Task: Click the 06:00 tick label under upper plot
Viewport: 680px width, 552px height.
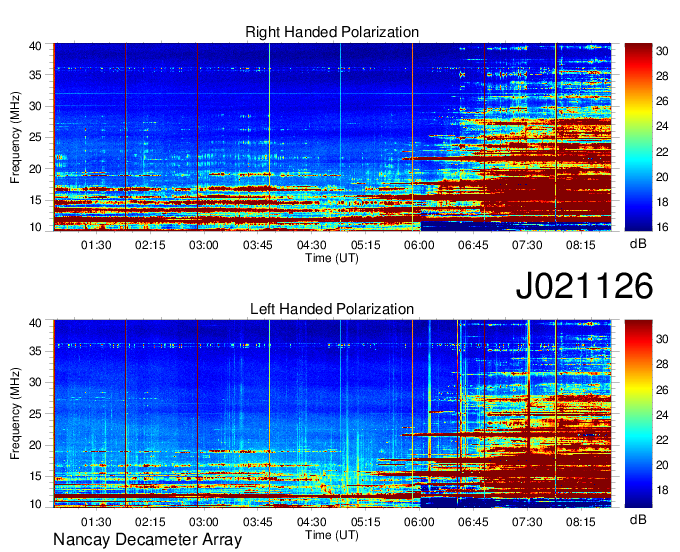Action: point(419,245)
